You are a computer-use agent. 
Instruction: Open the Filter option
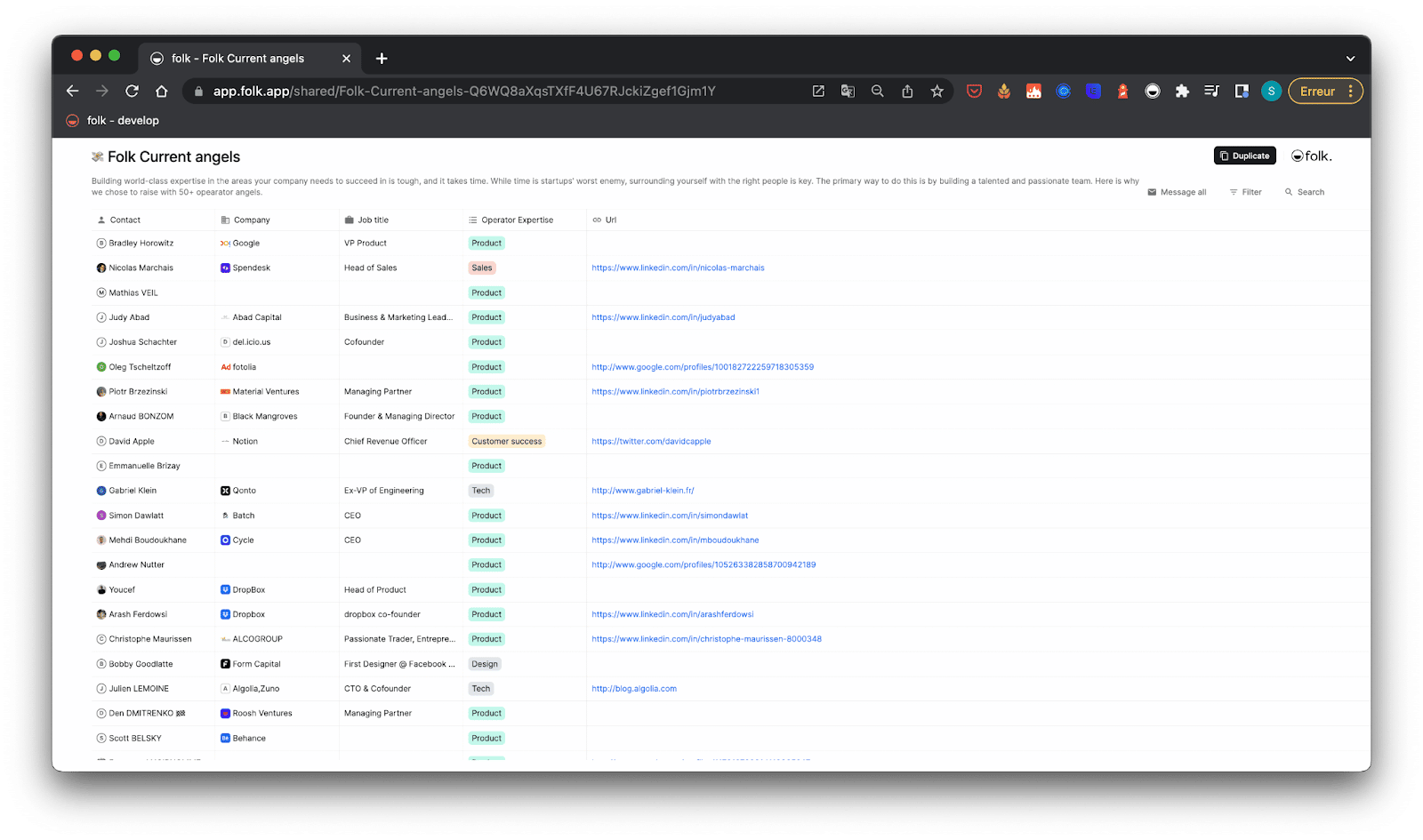[x=1245, y=192]
